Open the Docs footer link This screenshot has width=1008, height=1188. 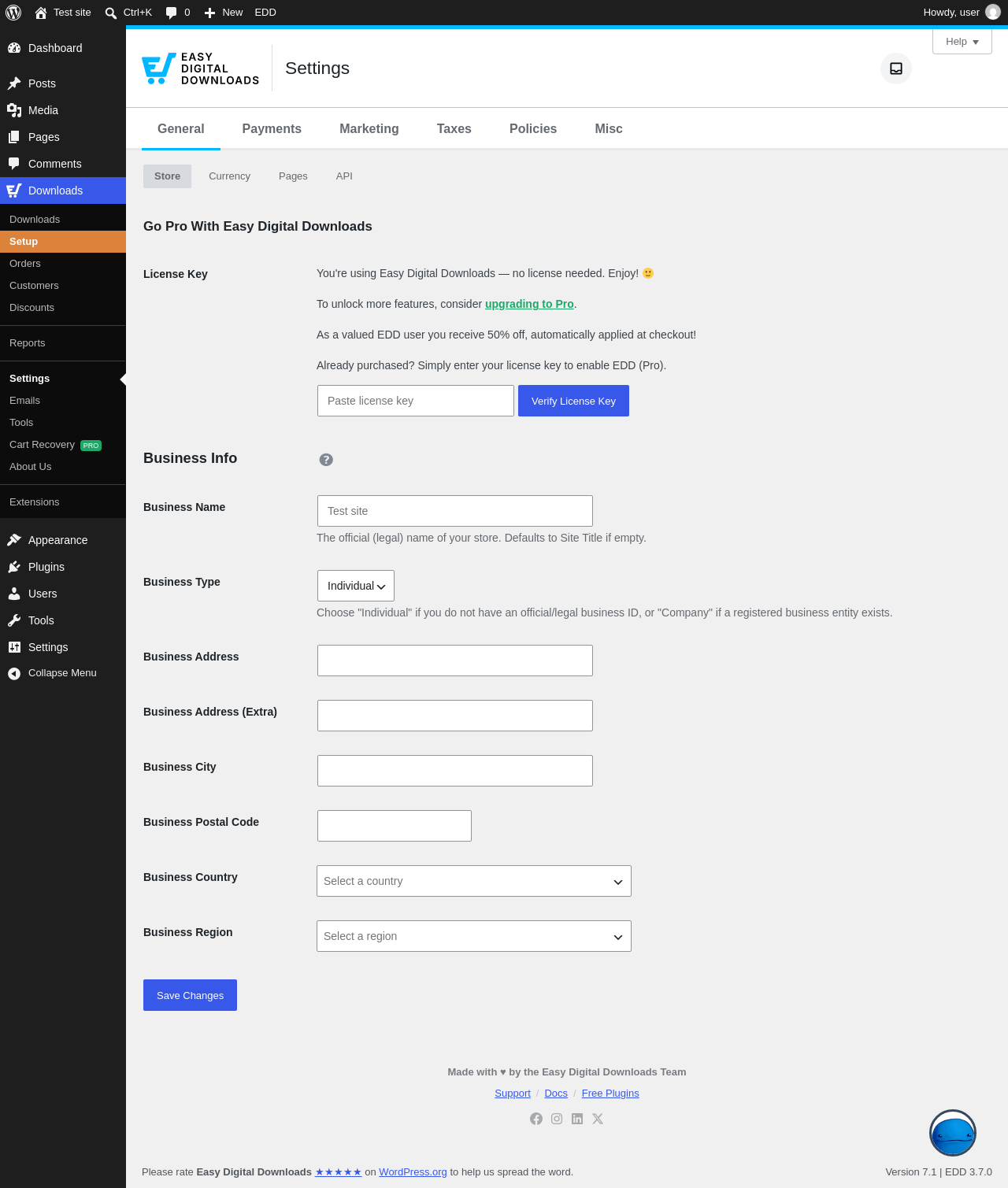[556, 1094]
